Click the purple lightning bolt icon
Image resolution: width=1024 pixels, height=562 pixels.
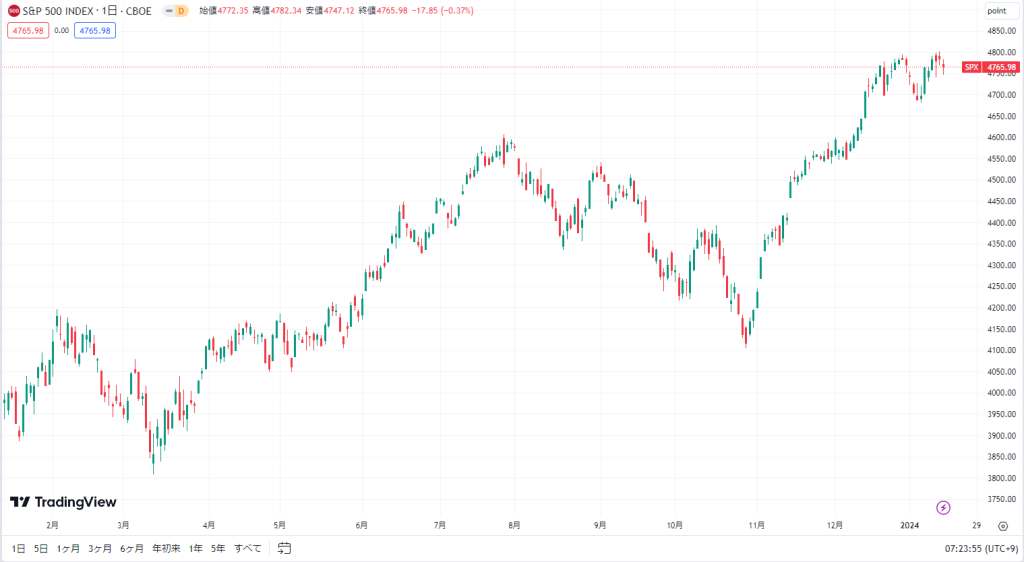(943, 507)
